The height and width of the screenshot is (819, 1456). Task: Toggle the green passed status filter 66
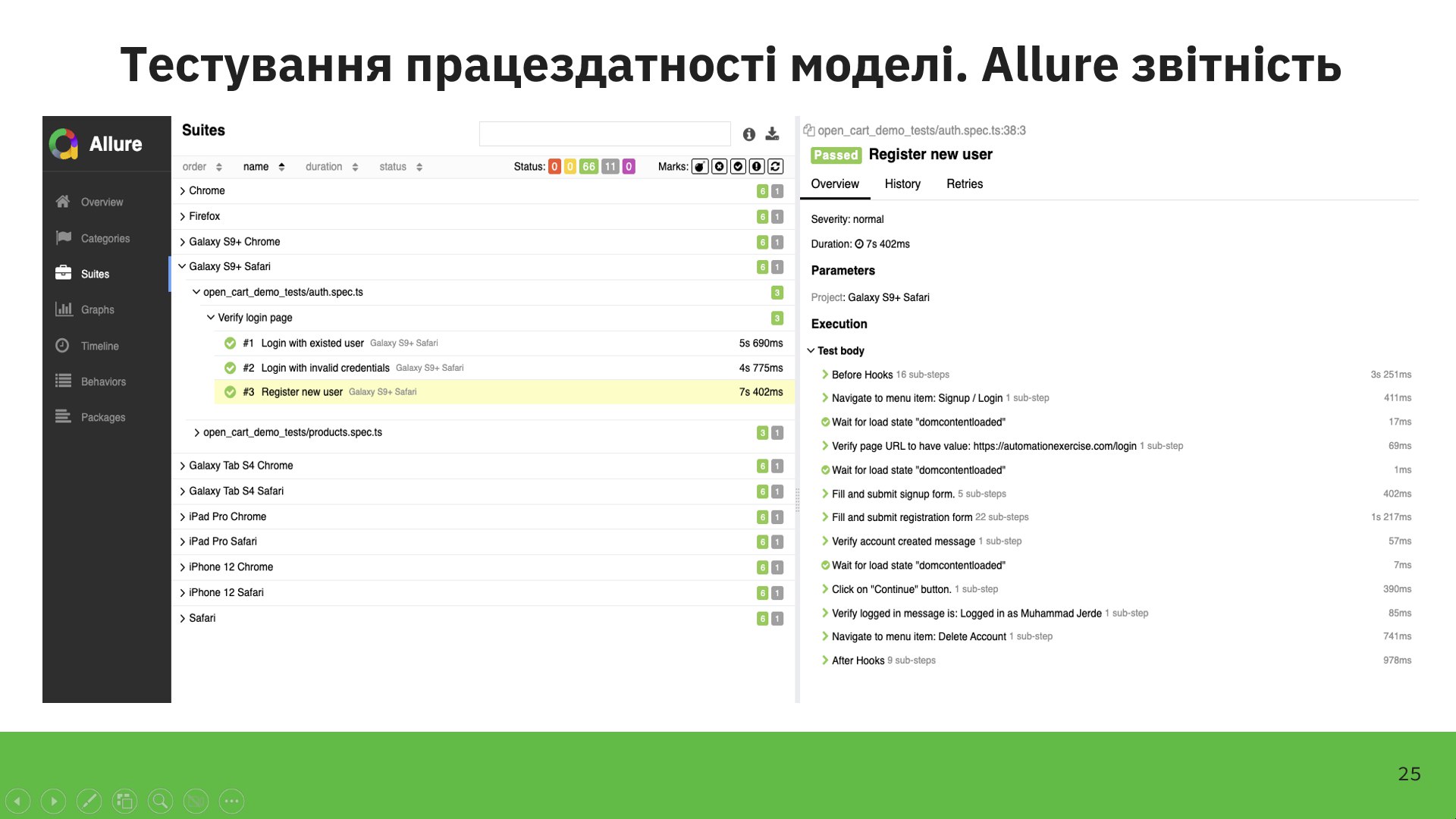588,167
